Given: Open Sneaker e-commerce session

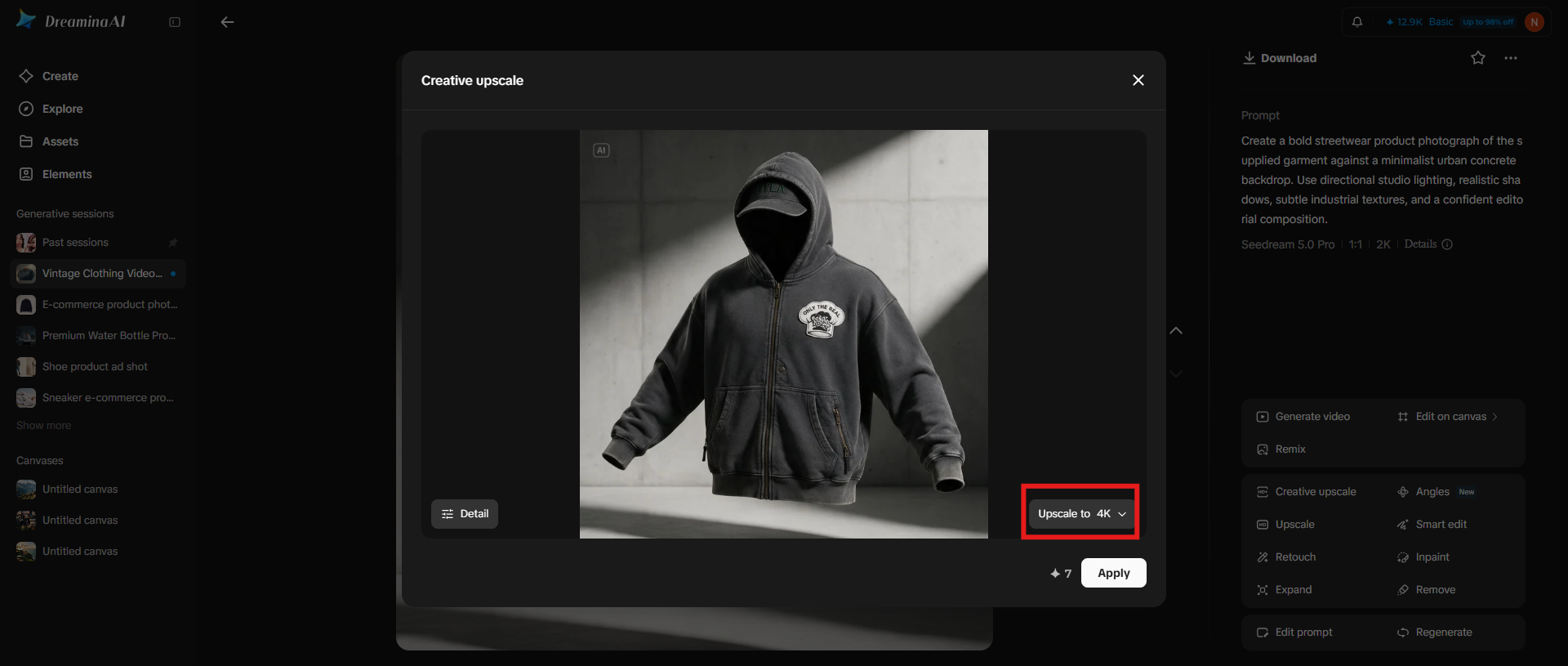Looking at the screenshot, I should click(98, 398).
